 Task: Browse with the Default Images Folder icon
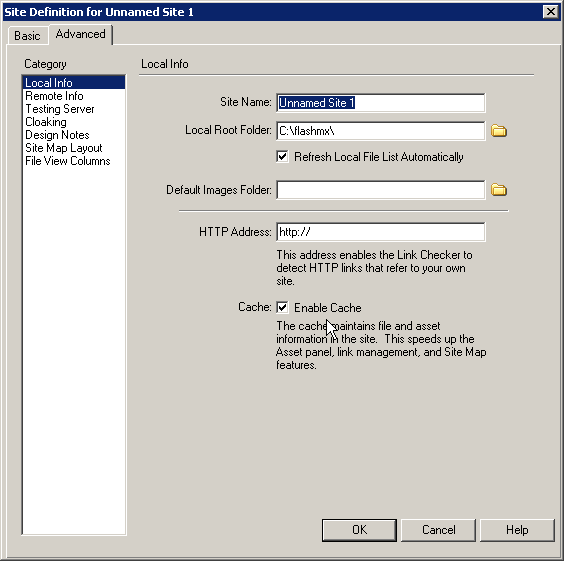click(x=499, y=190)
